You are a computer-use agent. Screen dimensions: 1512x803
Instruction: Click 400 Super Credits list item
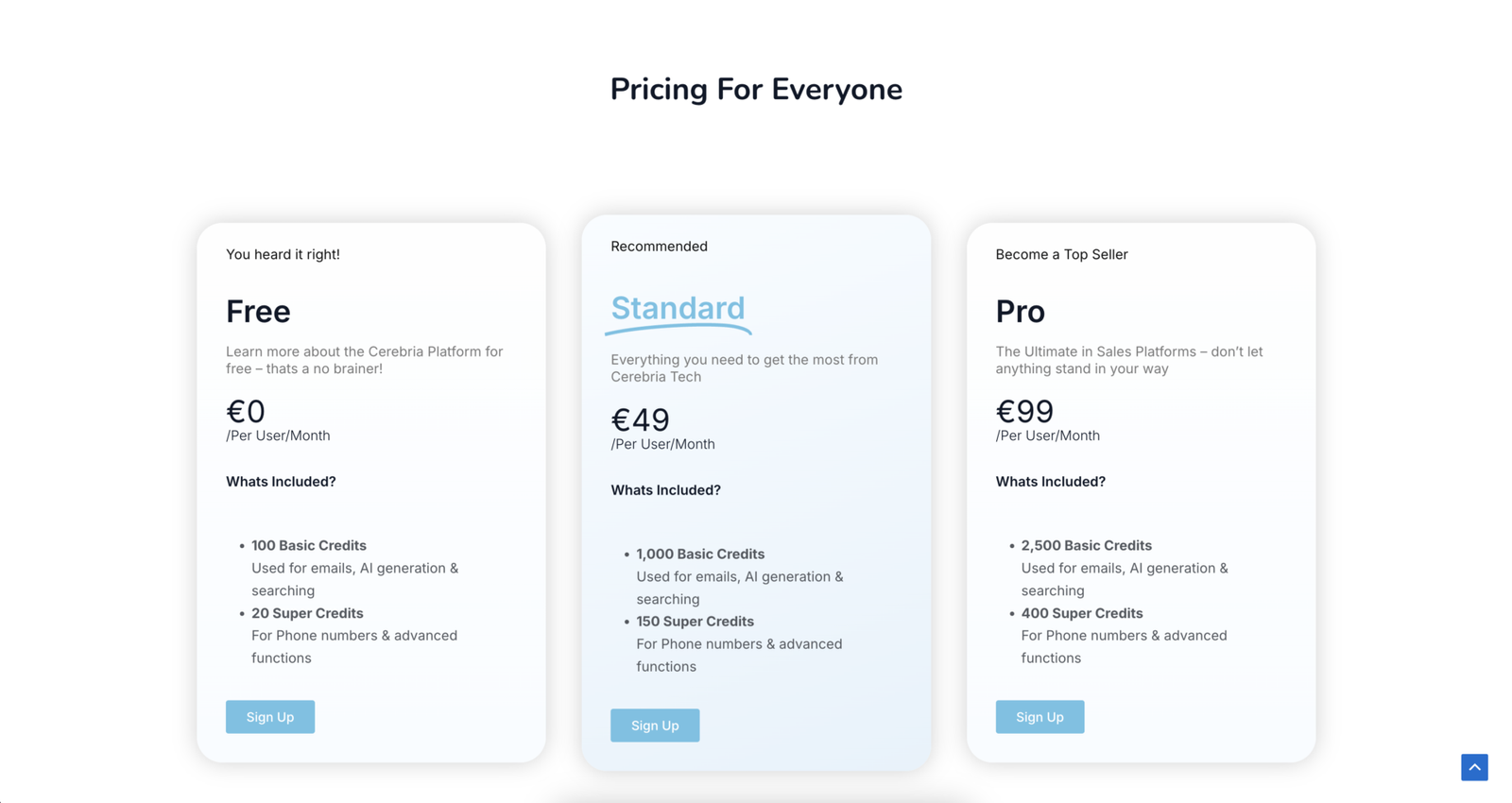1081,613
